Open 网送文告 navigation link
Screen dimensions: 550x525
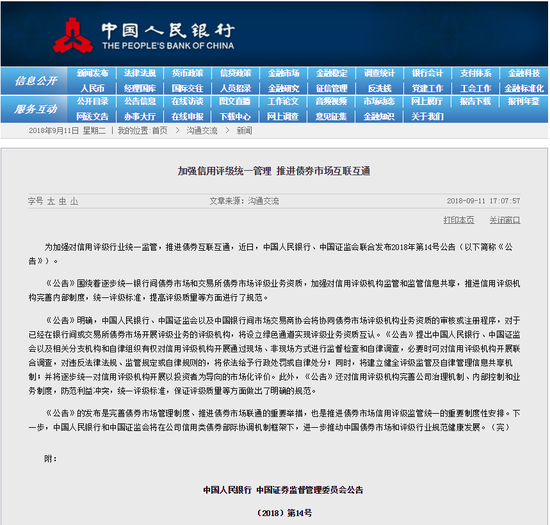[92, 116]
